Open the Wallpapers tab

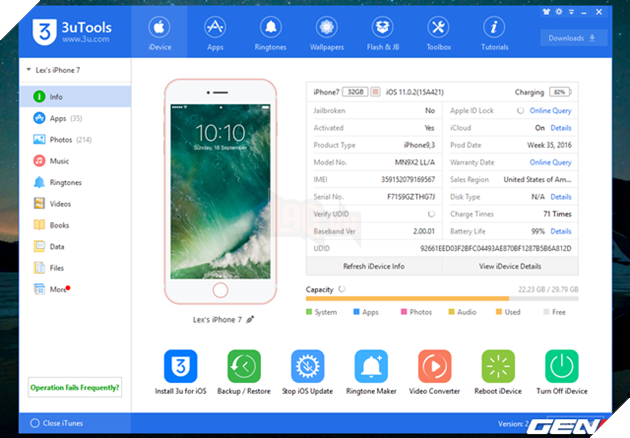tap(327, 34)
